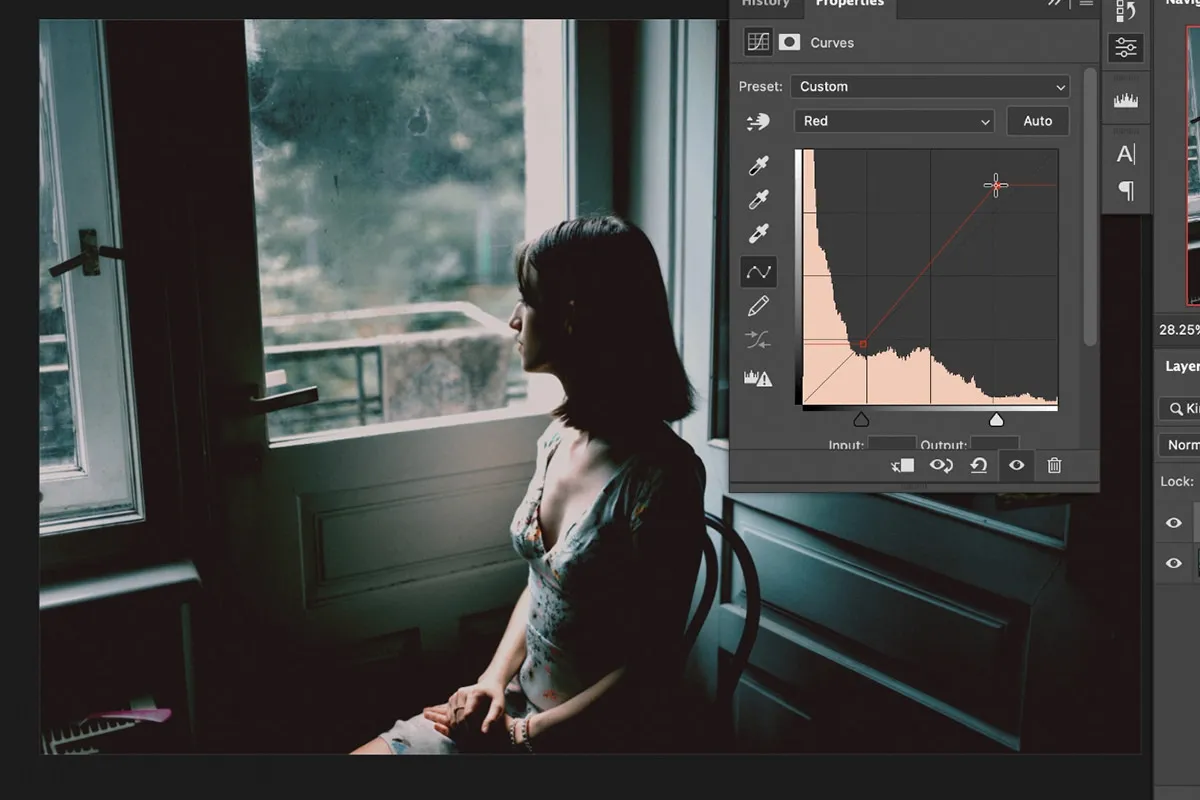Open the Properties panel flyout menu

pos(1086,4)
